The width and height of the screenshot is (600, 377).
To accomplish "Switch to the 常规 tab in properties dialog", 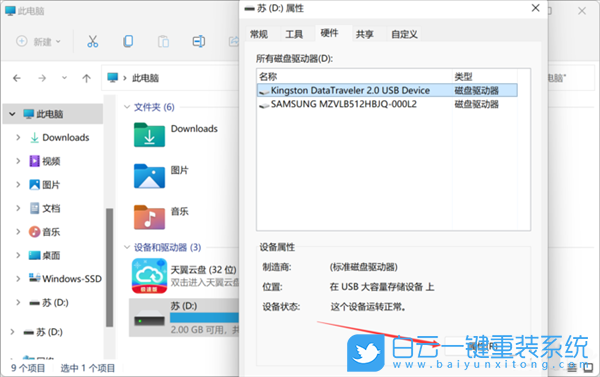I will click(x=259, y=34).
